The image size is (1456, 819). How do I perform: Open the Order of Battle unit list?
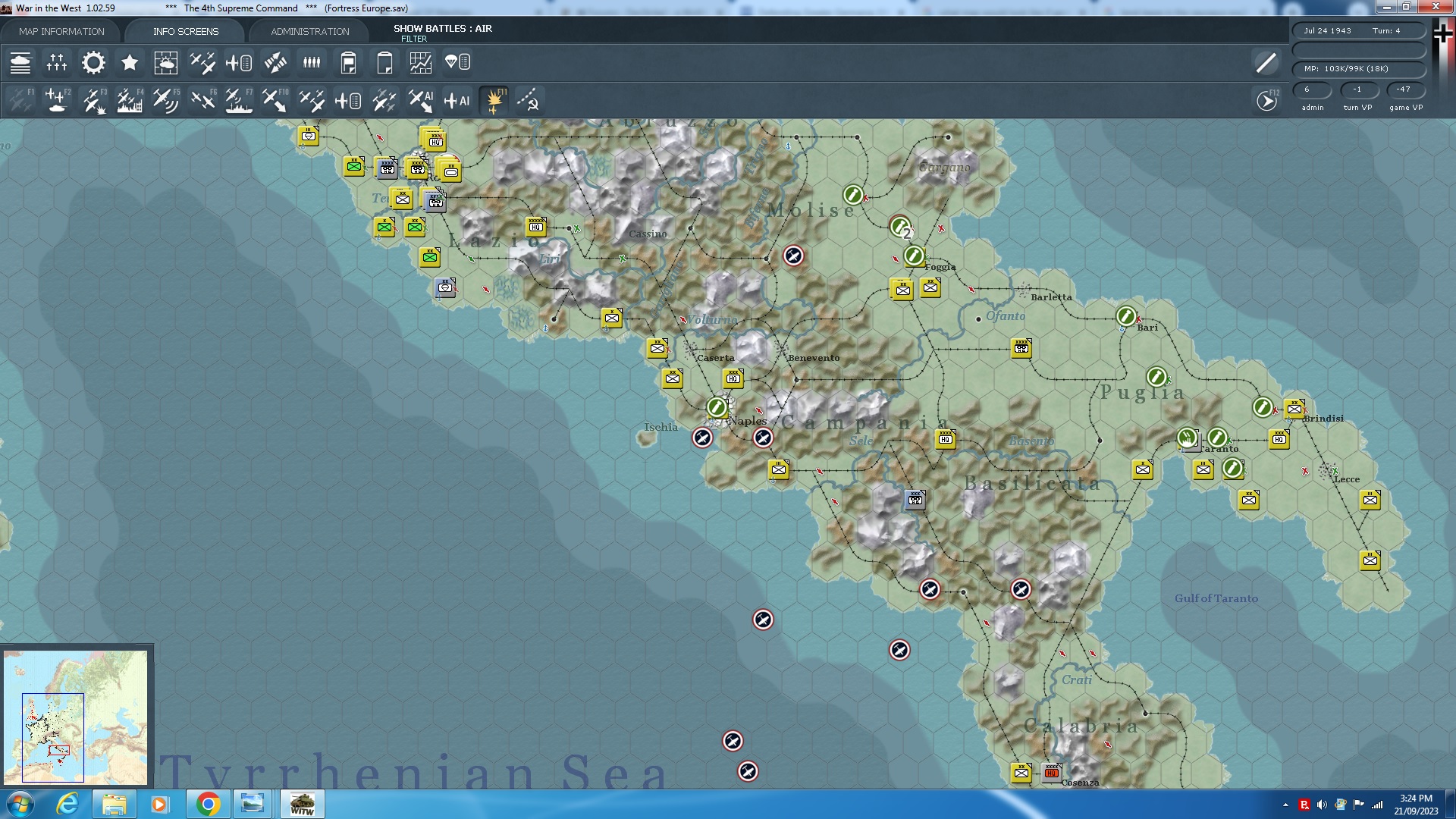(20, 63)
